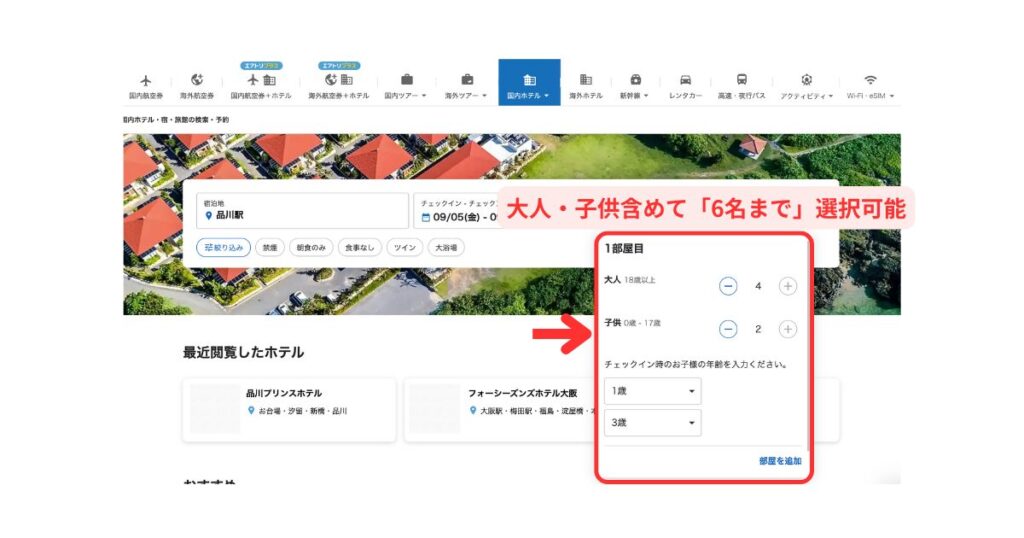Viewport: 1024px width, 538px height.
Task: Click the 部屋を追加 link
Action: 780,461
